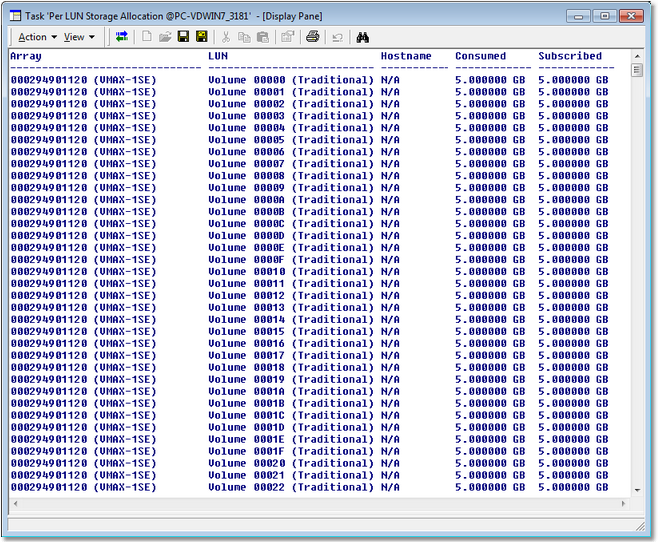Click the Save floppy disk icon
Image resolution: width=658 pixels, height=544 pixels.
click(183, 37)
